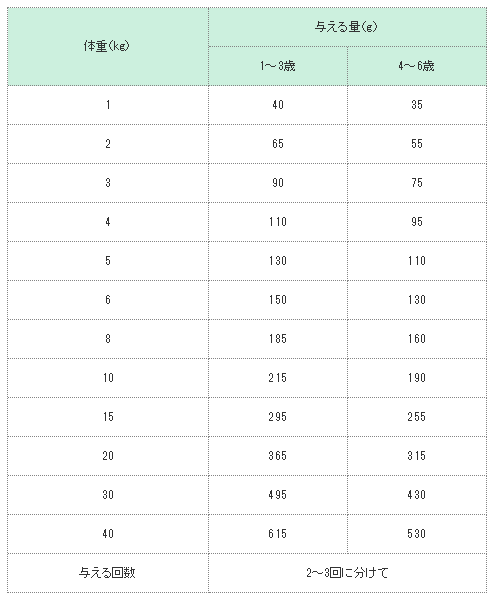This screenshot has width=493, height=596.
Task: Select the cell showing 530
Action: 417,534
